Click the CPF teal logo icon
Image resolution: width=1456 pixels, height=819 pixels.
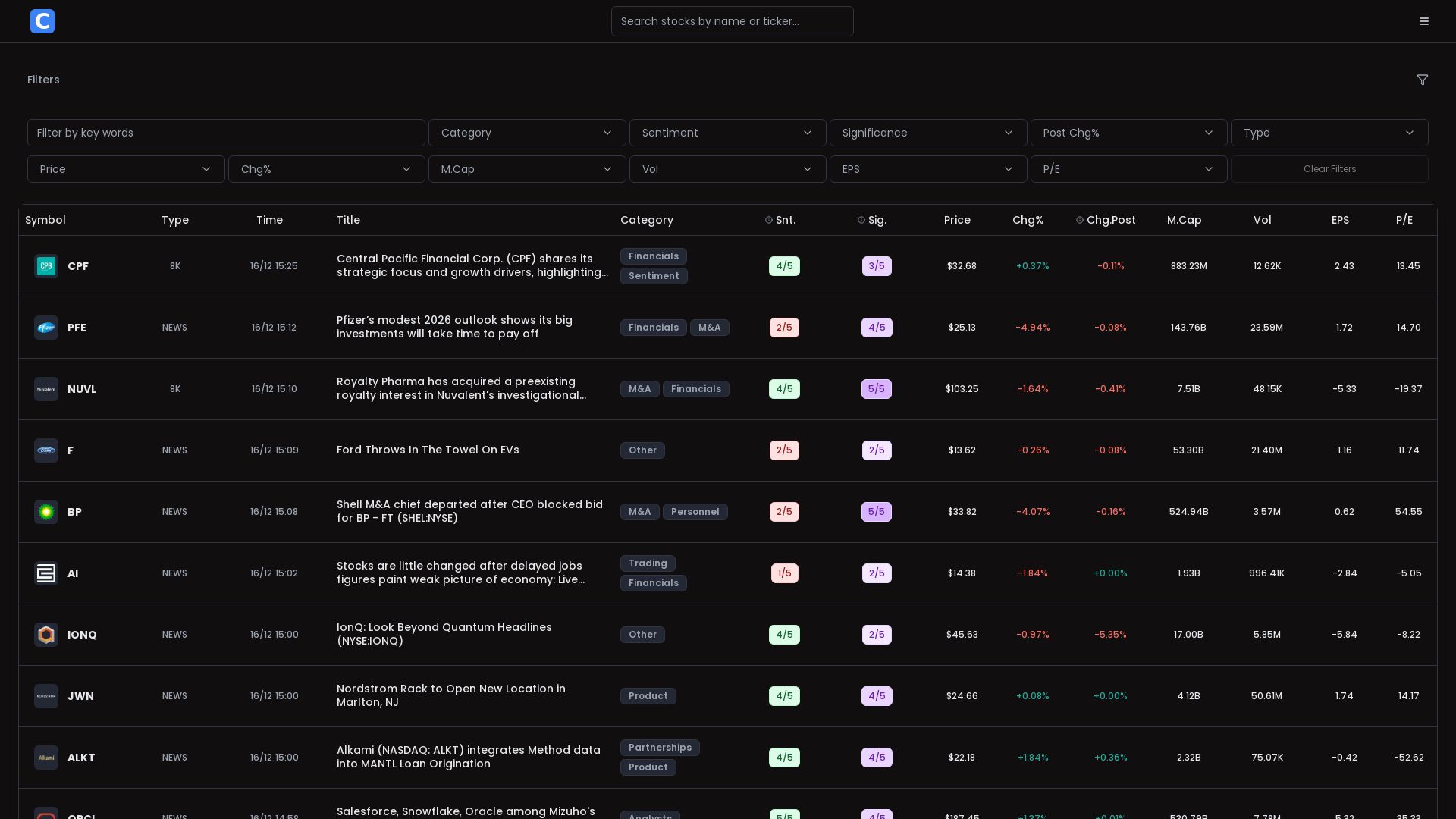tap(46, 266)
